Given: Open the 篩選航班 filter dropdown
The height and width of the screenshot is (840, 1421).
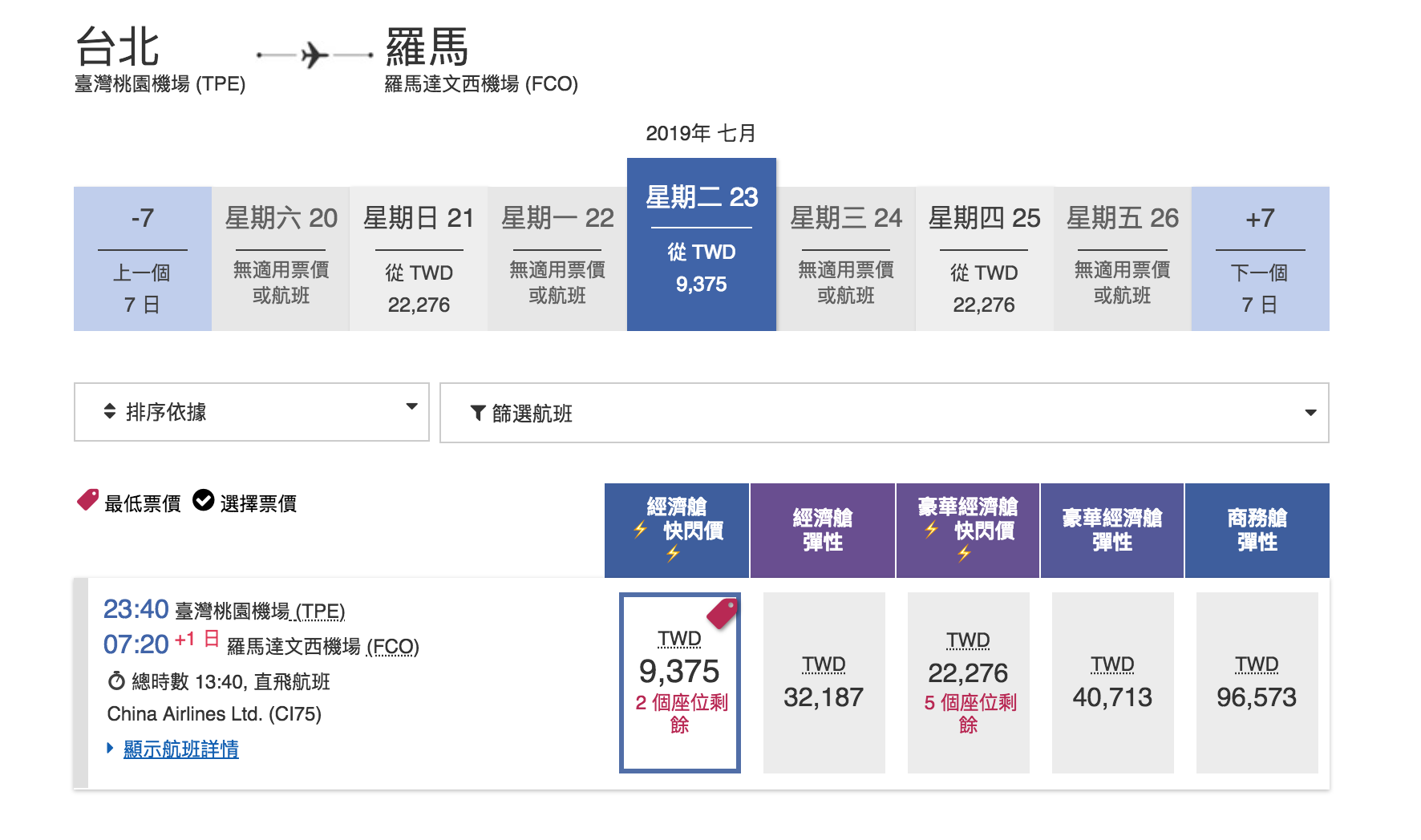Looking at the screenshot, I should (885, 413).
